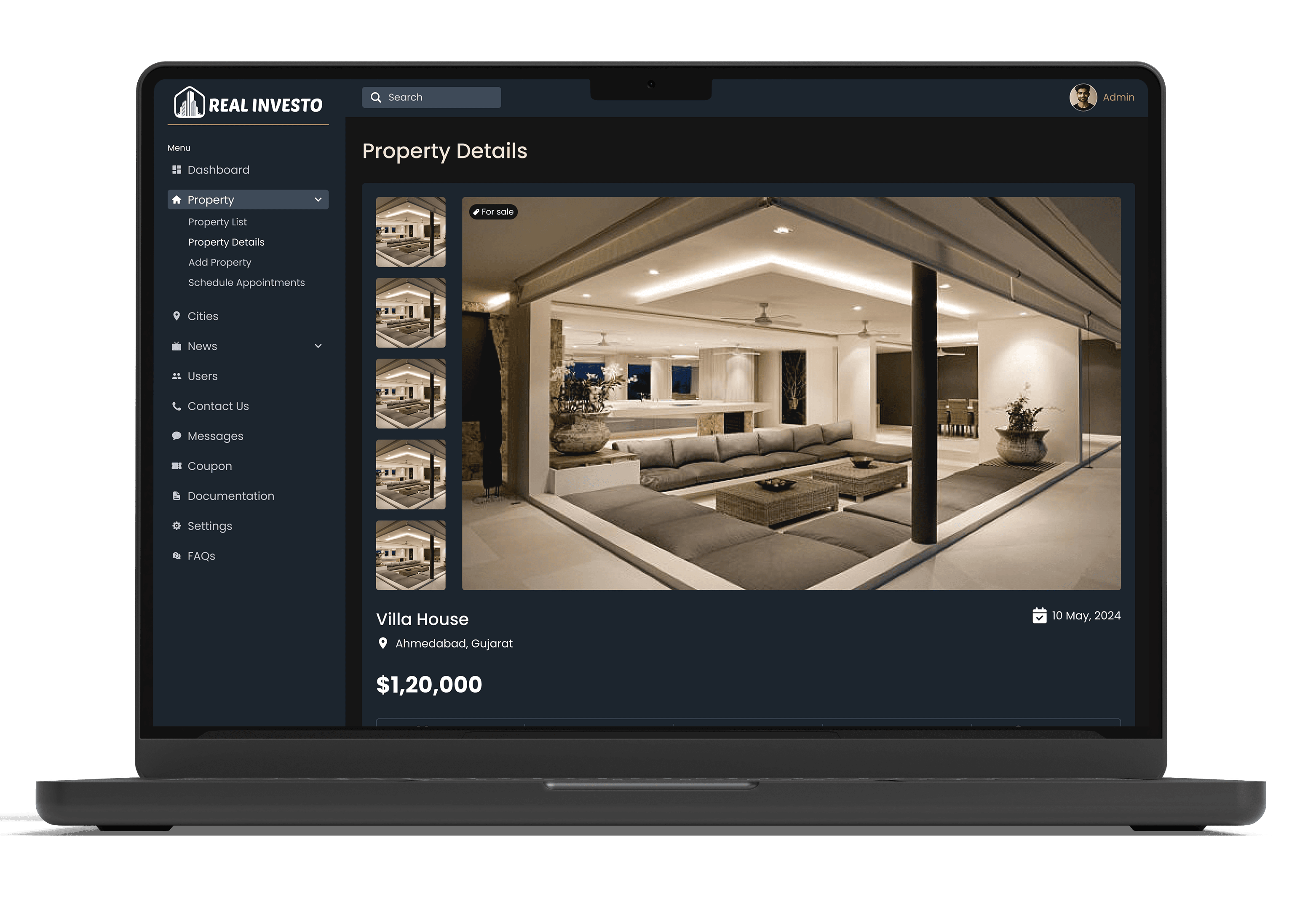Click the Settings gear icon
This screenshot has width=1316, height=910.
[177, 526]
